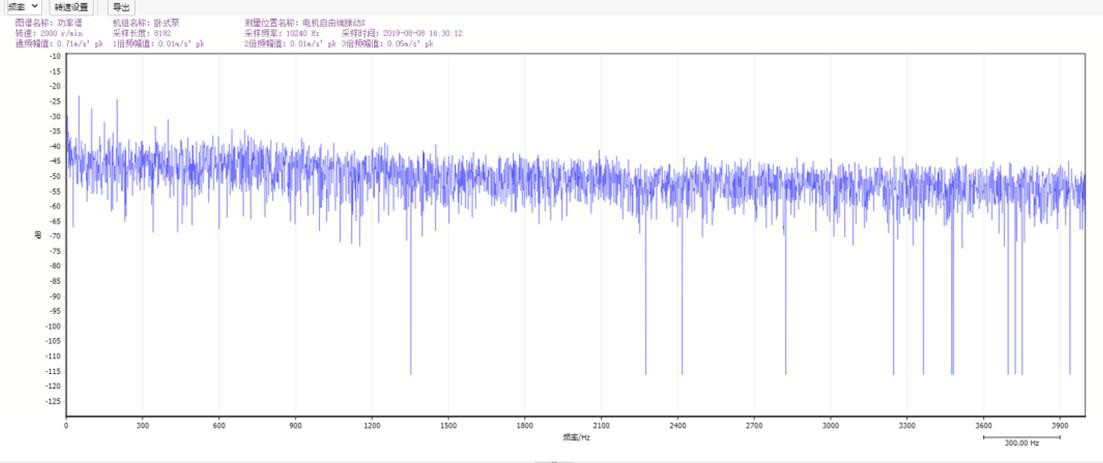Click the 300.00 Hz scale bar
Image resolution: width=1103 pixels, height=463 pixels.
(1021, 440)
